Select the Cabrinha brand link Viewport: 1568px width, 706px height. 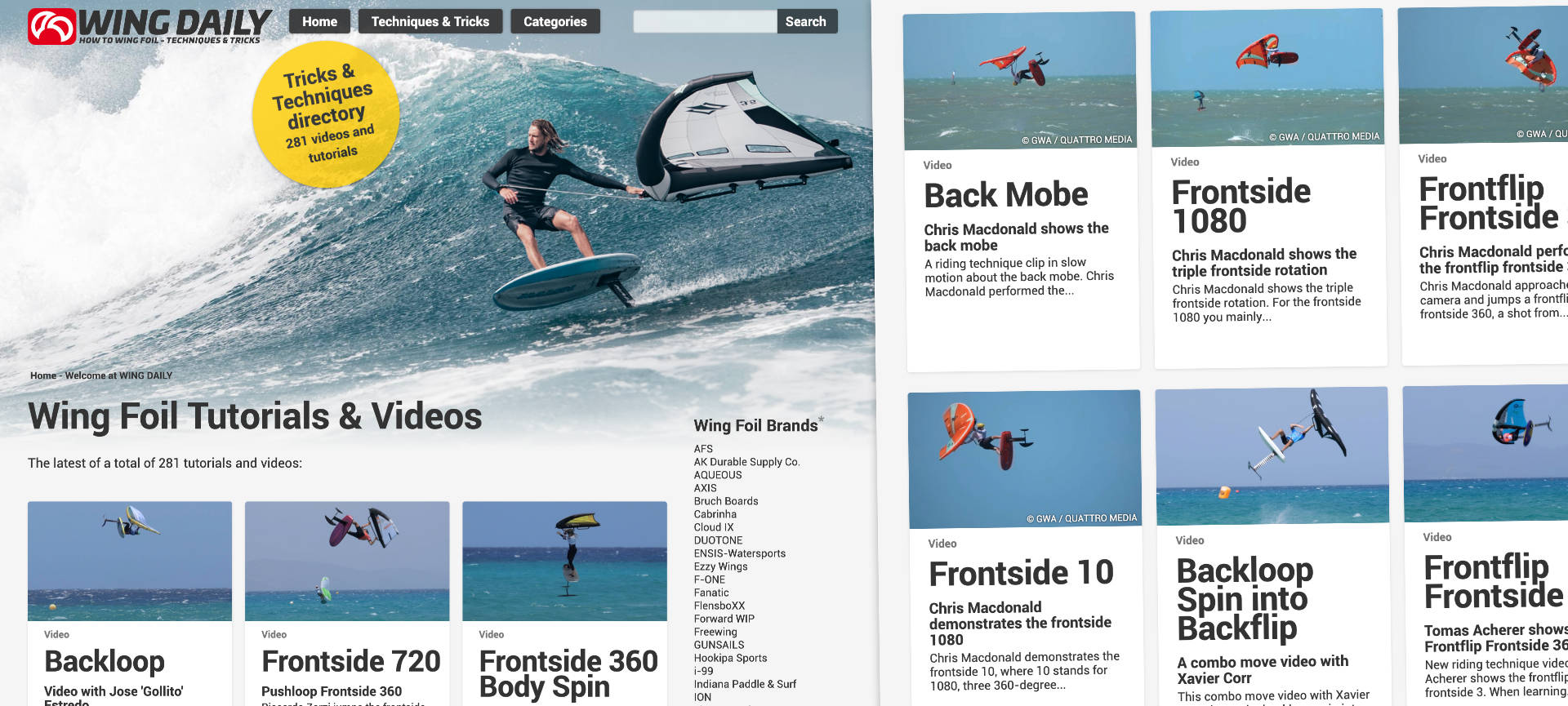715,514
